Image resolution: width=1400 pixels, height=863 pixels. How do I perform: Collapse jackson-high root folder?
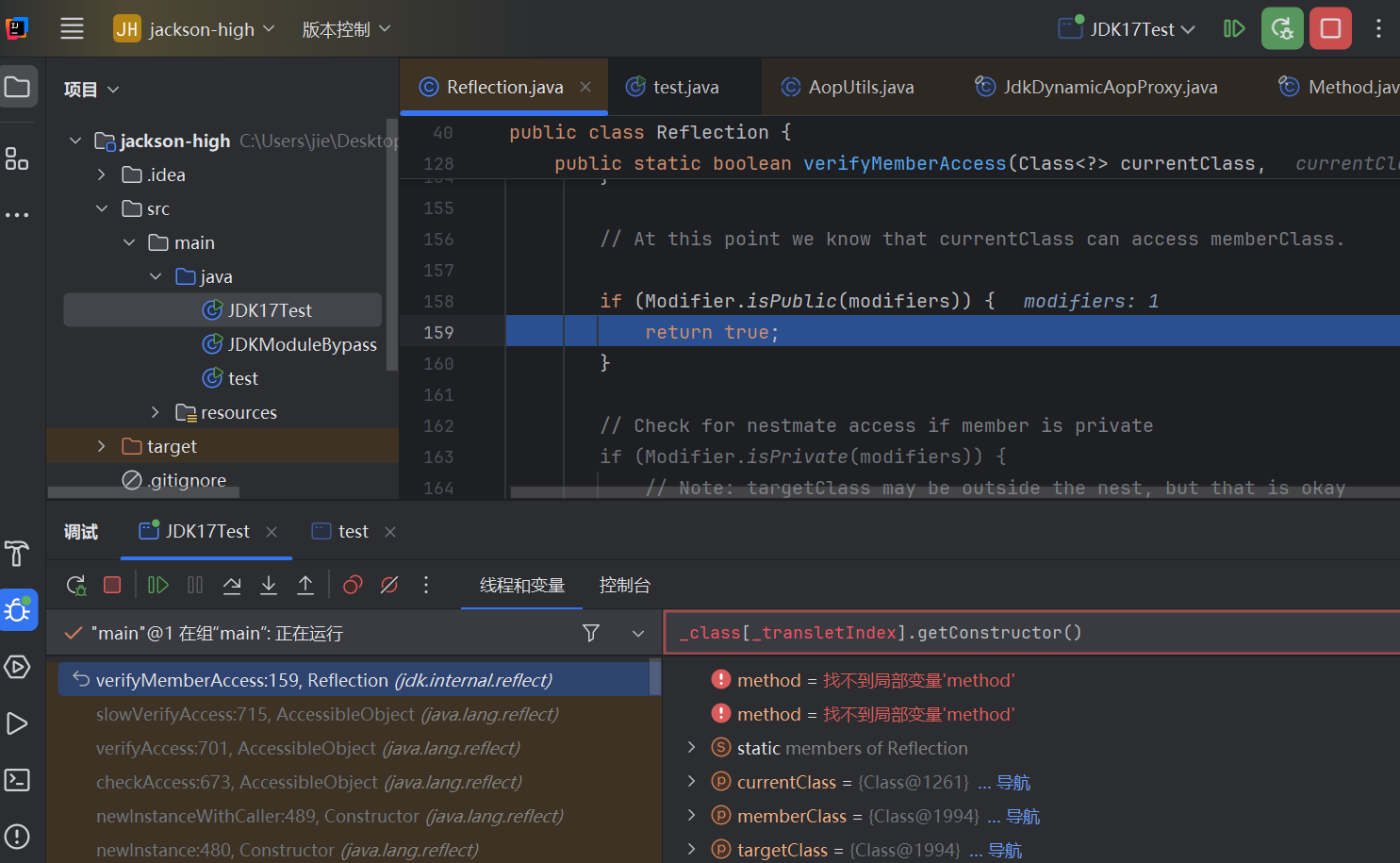[x=75, y=141]
